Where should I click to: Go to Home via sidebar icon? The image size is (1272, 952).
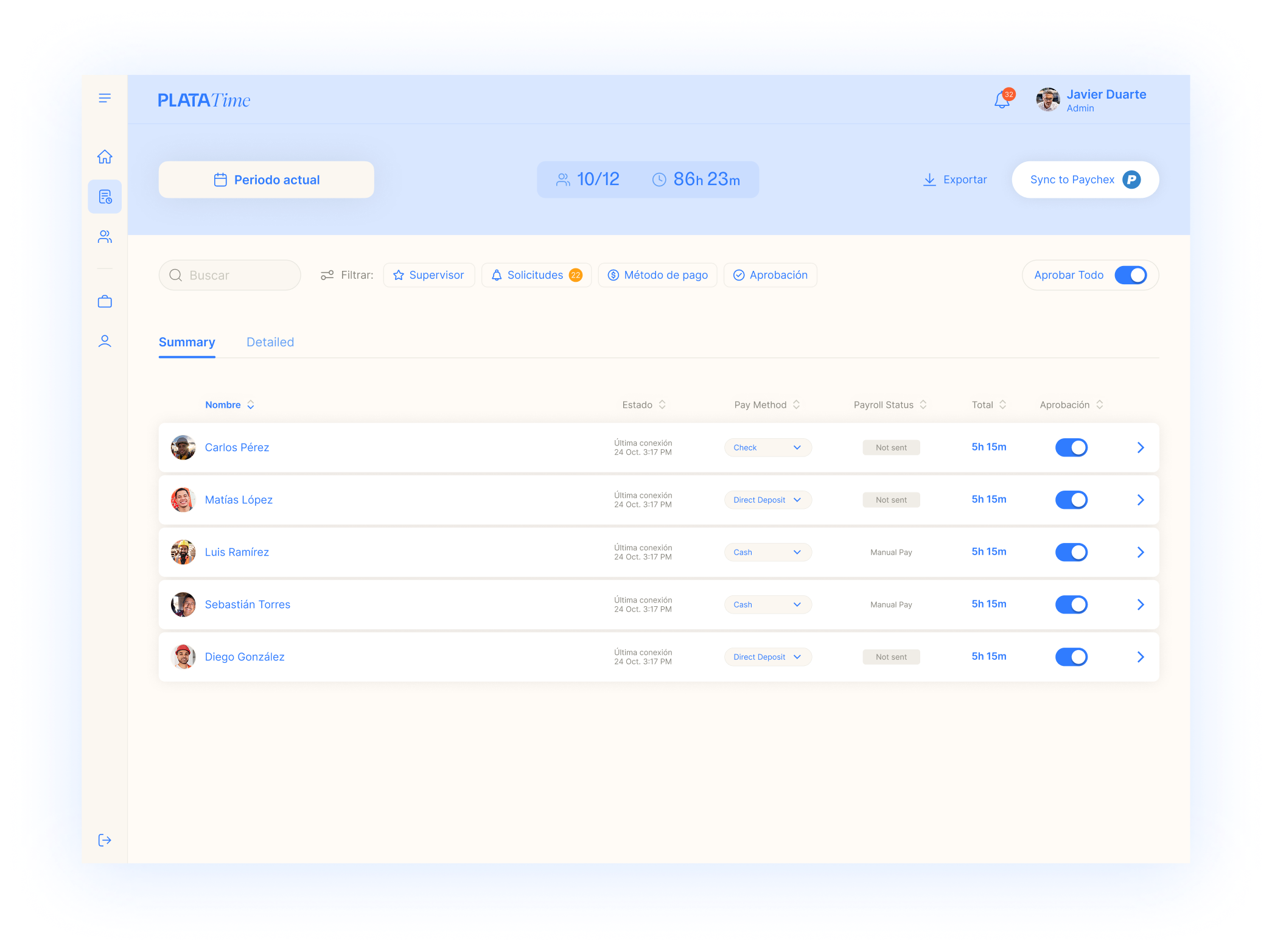[x=105, y=157]
